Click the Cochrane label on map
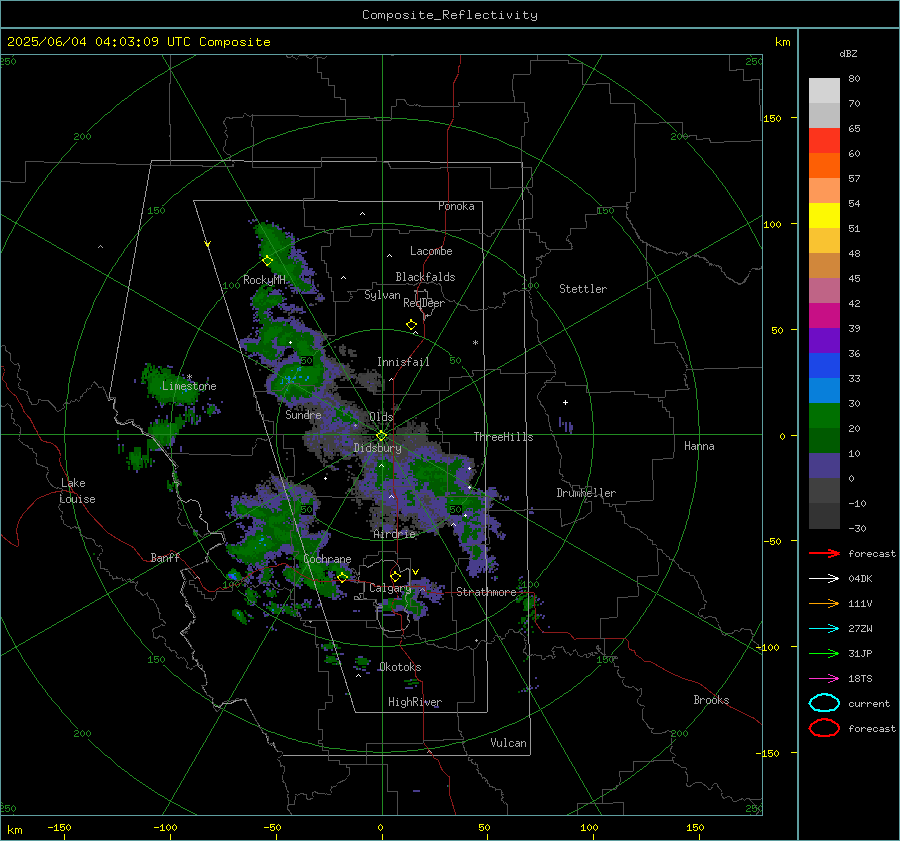 coord(327,559)
